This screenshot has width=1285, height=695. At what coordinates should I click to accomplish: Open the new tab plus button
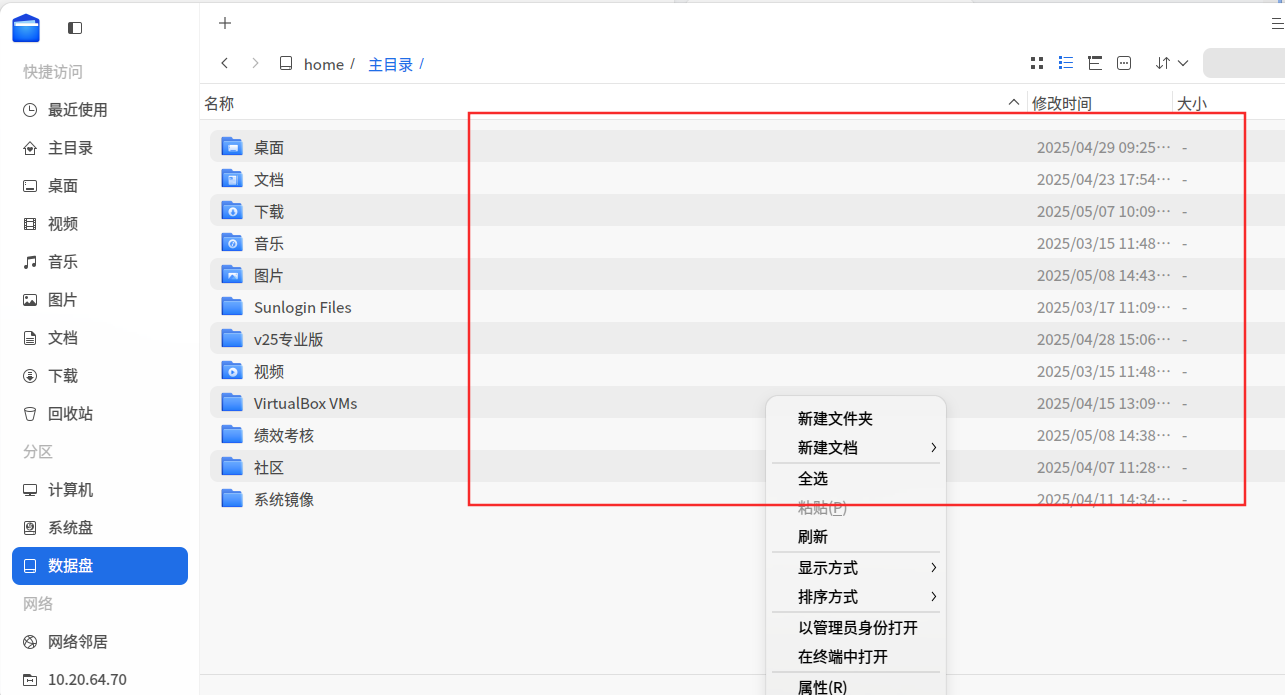[225, 23]
